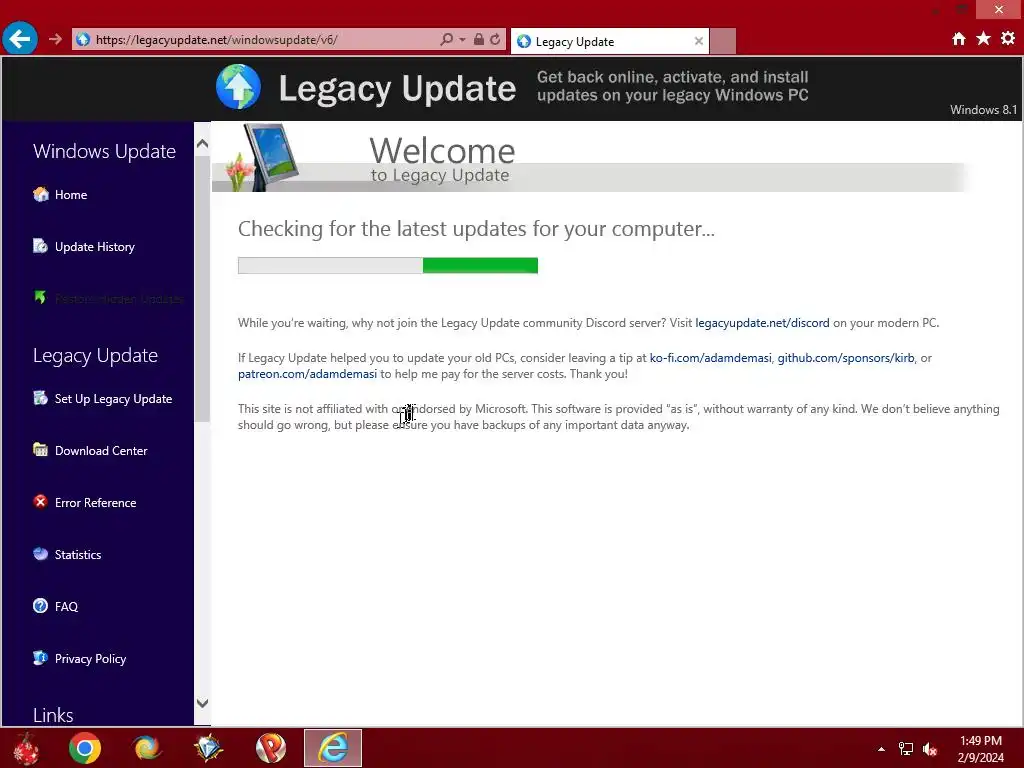Open a new blank tab
This screenshot has width=1024, height=768.
coord(723,41)
